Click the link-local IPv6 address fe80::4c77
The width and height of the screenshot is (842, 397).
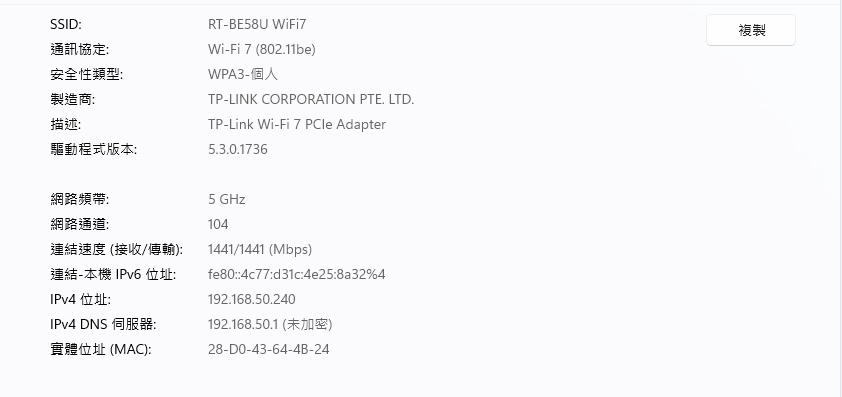point(296,275)
